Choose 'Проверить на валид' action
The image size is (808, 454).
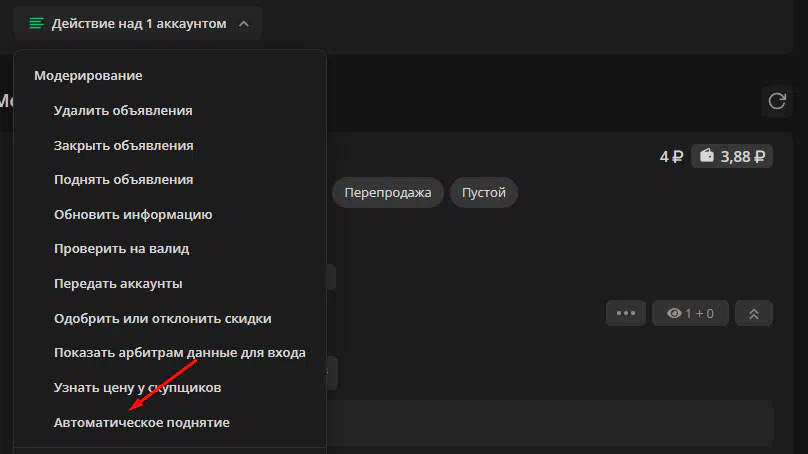tap(122, 248)
